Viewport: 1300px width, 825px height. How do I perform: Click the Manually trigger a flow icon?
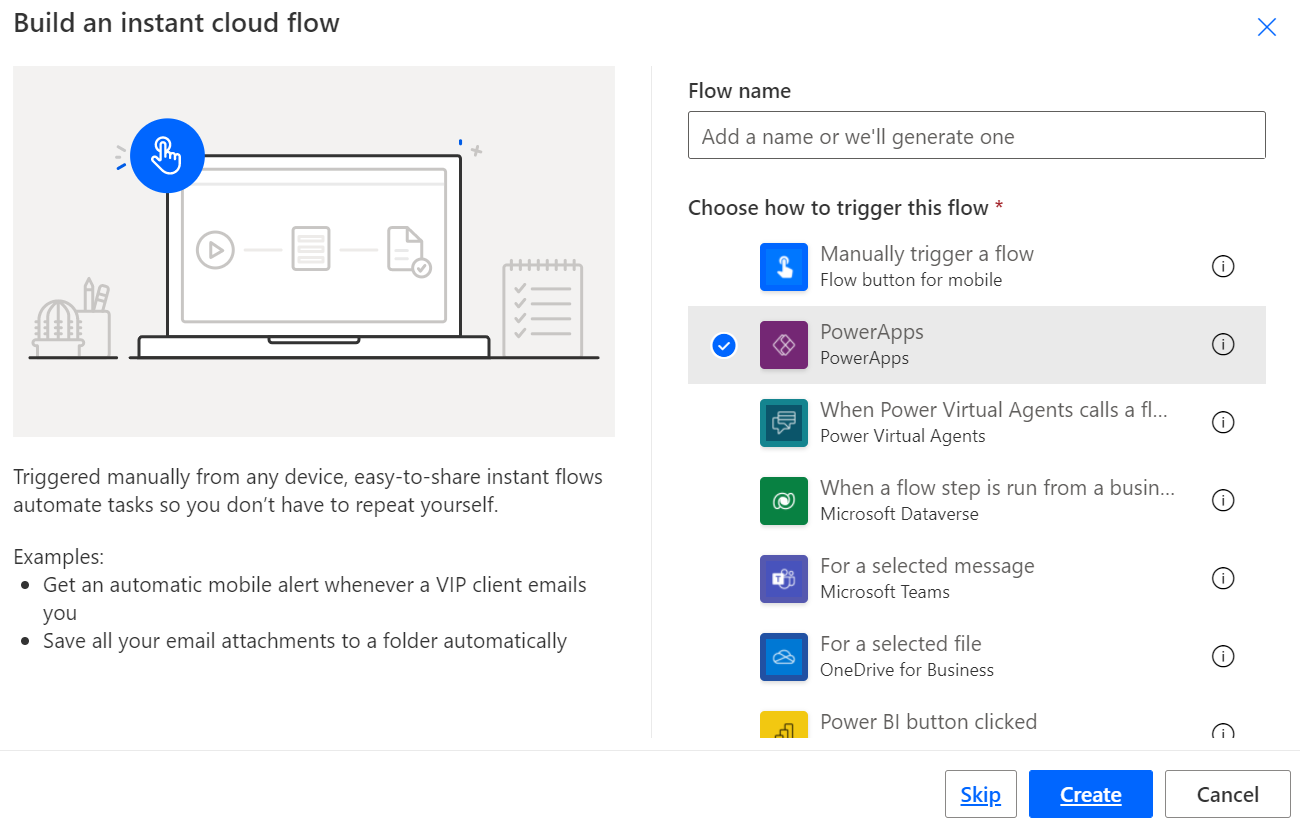[784, 267]
